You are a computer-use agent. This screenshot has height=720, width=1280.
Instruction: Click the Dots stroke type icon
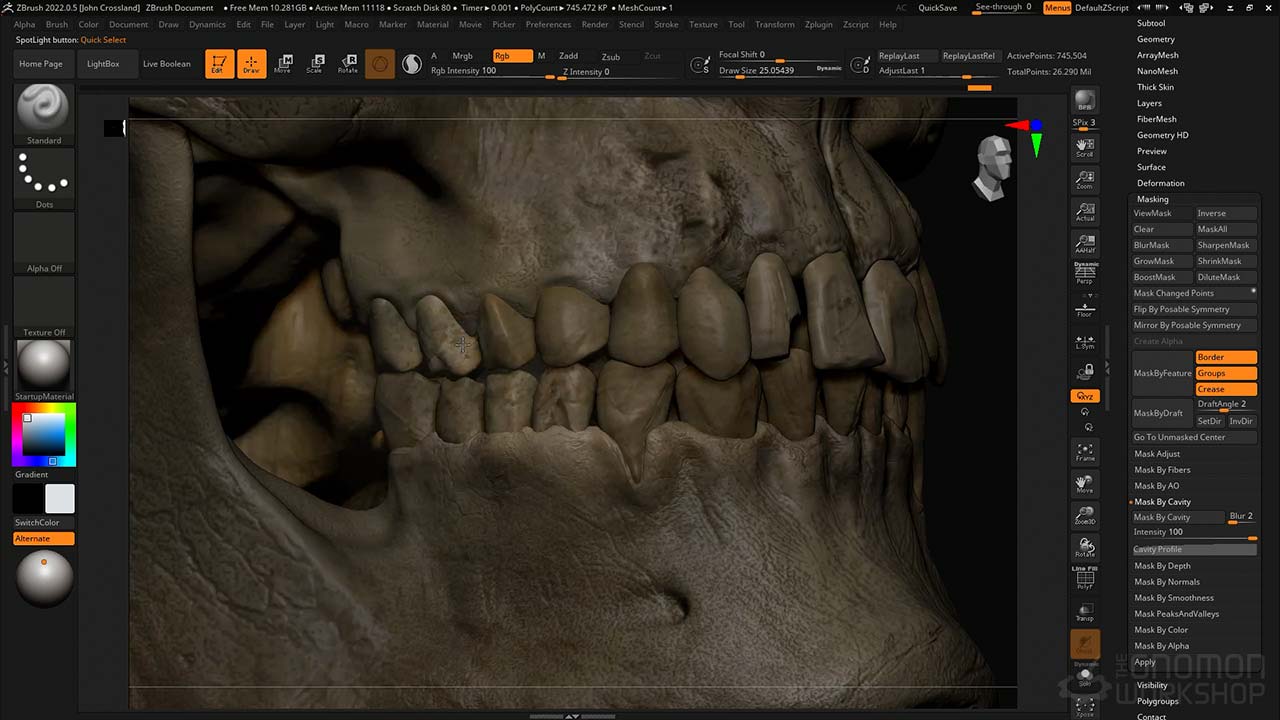tap(43, 175)
